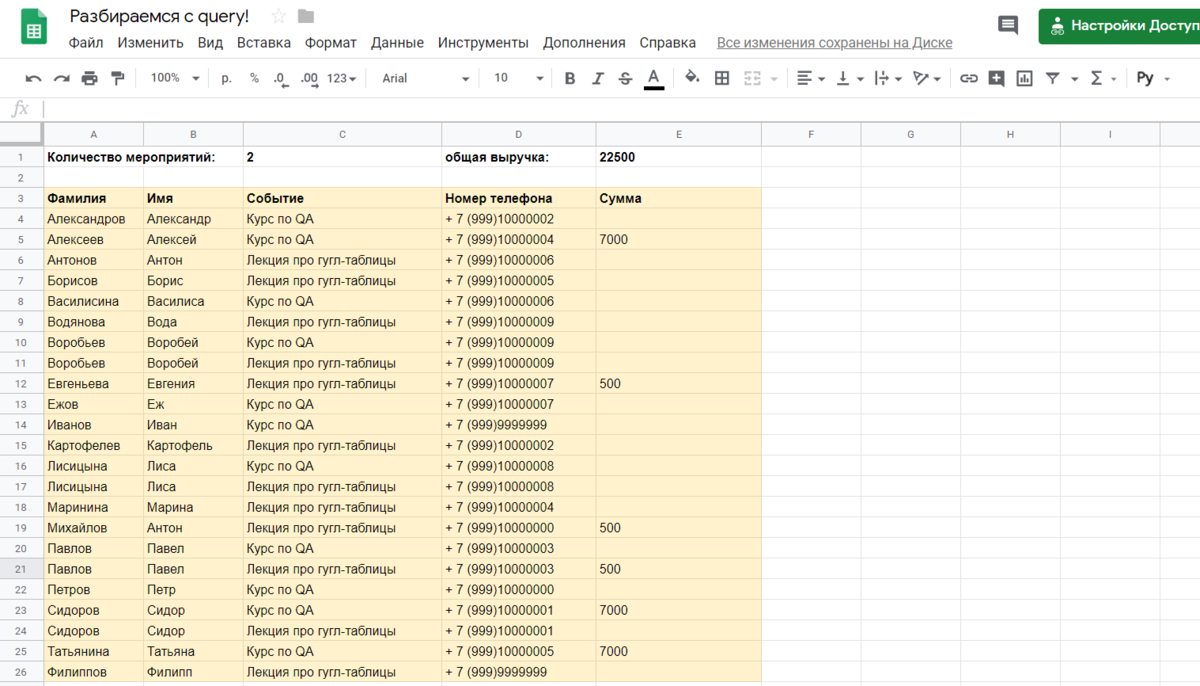1200x686 pixels.
Task: Click the Undo arrow icon
Action: click(x=34, y=78)
